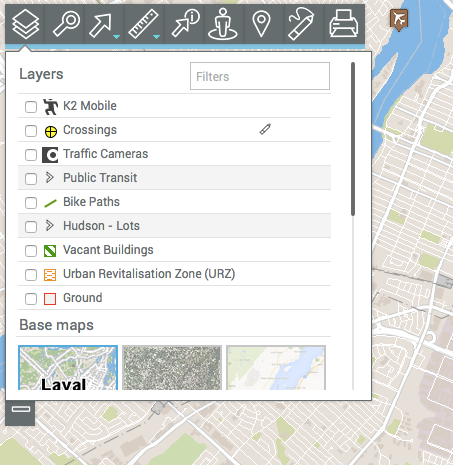Image resolution: width=453 pixels, height=465 pixels.
Task: Select the arrow selection tool
Action: click(100, 25)
